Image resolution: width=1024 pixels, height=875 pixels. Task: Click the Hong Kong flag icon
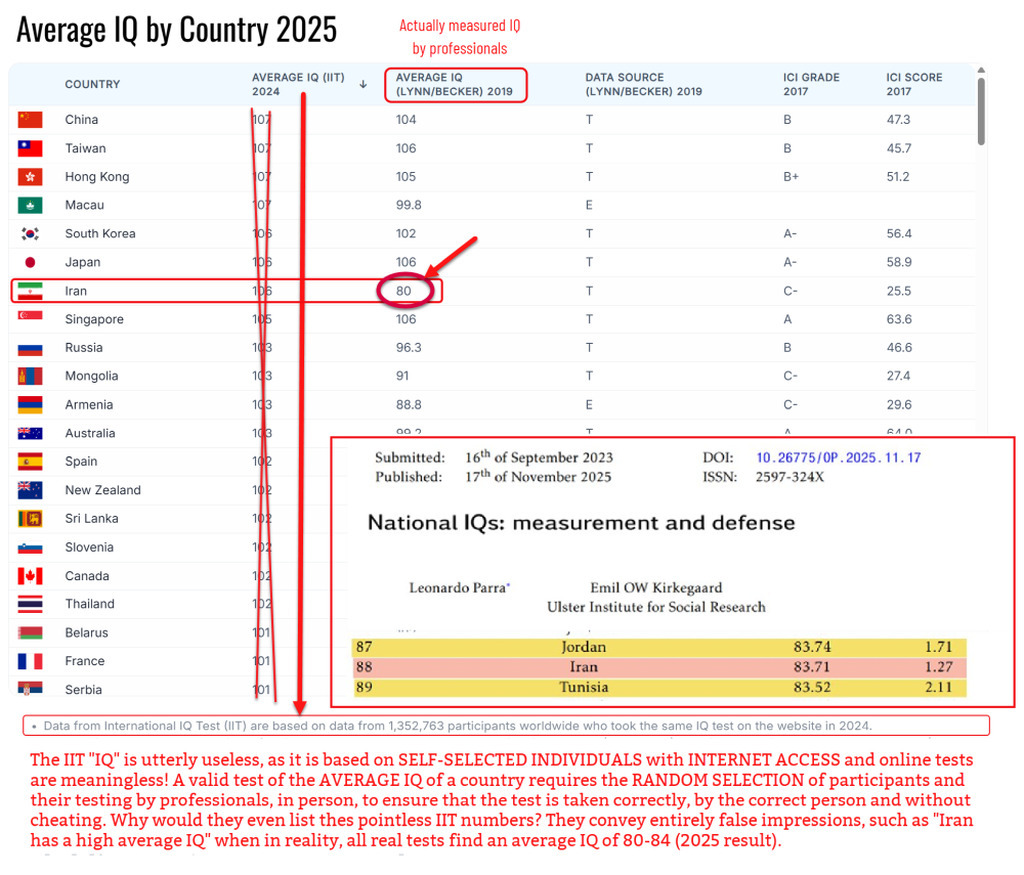click(x=30, y=177)
